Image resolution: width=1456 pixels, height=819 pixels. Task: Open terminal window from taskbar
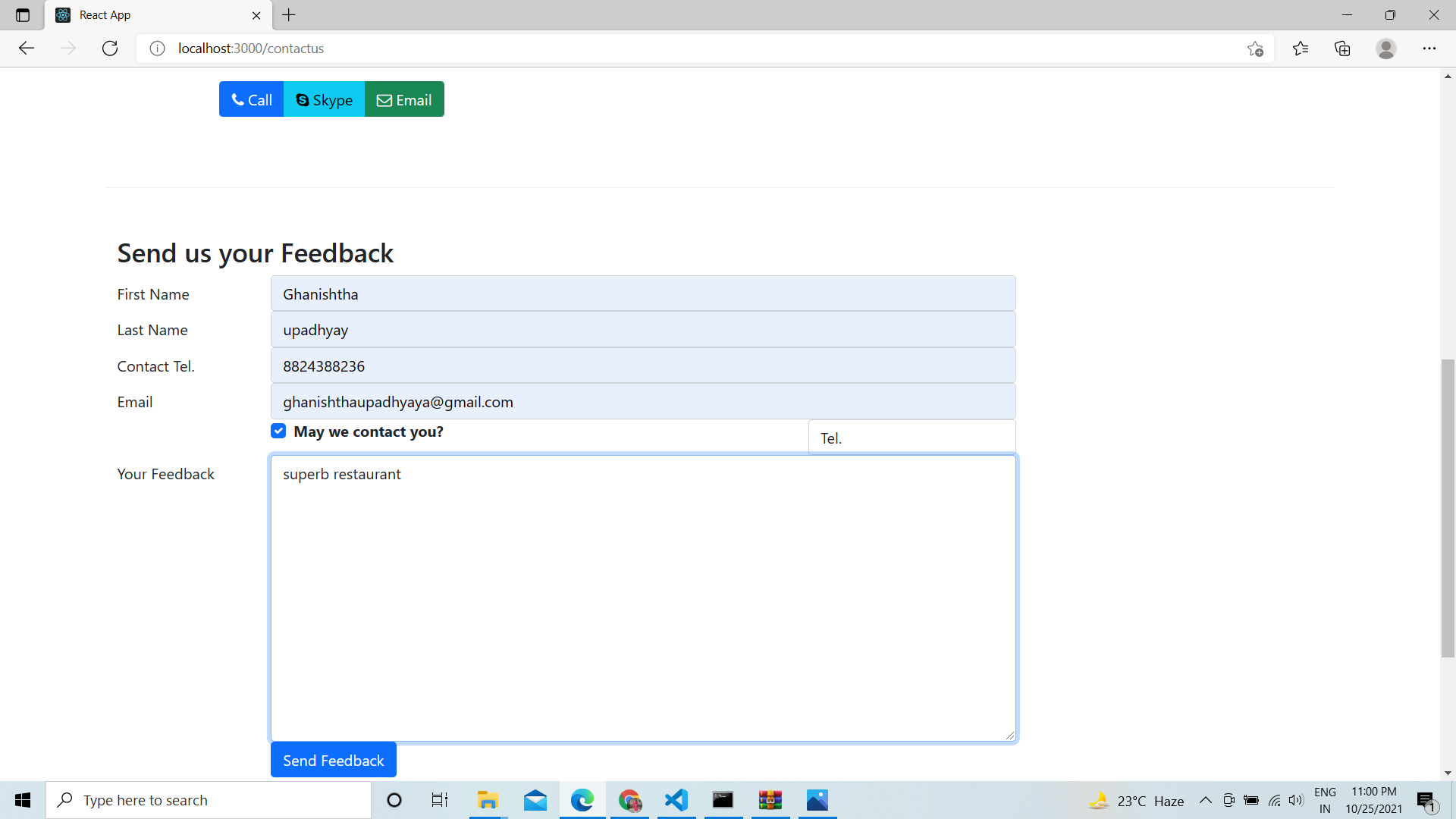tap(723, 800)
